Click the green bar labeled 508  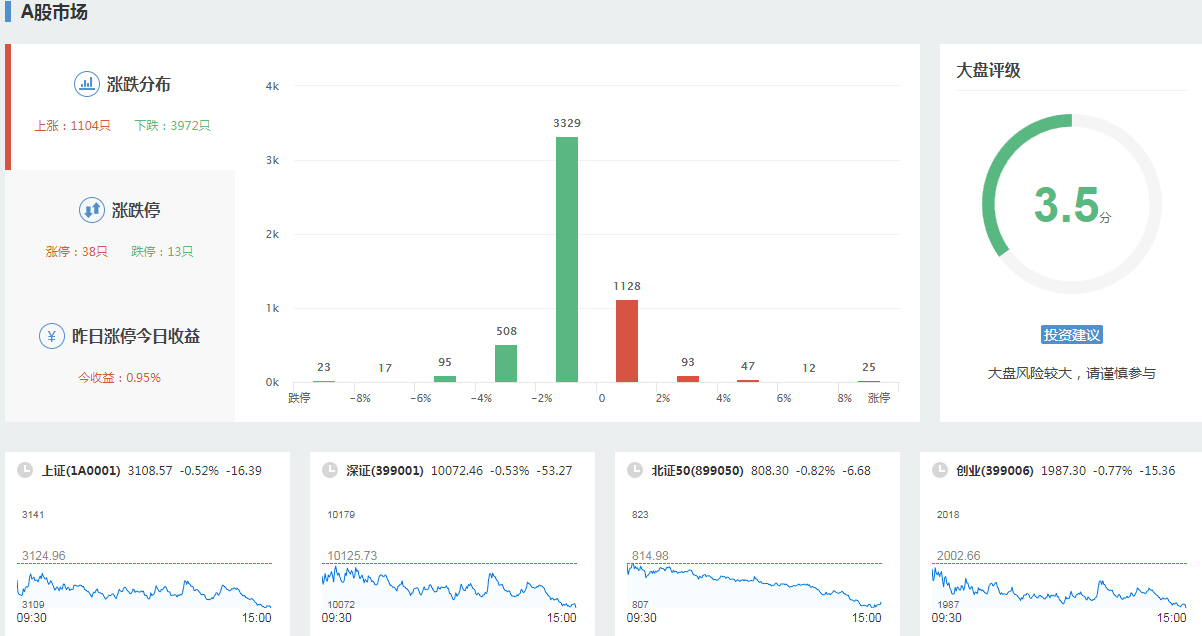coord(506,363)
